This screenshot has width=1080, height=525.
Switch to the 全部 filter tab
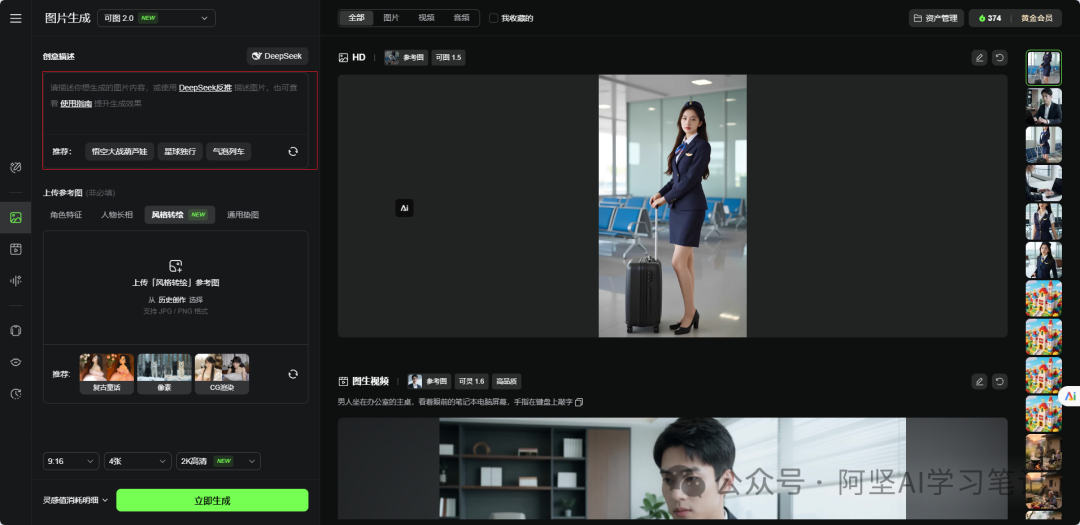coord(356,18)
